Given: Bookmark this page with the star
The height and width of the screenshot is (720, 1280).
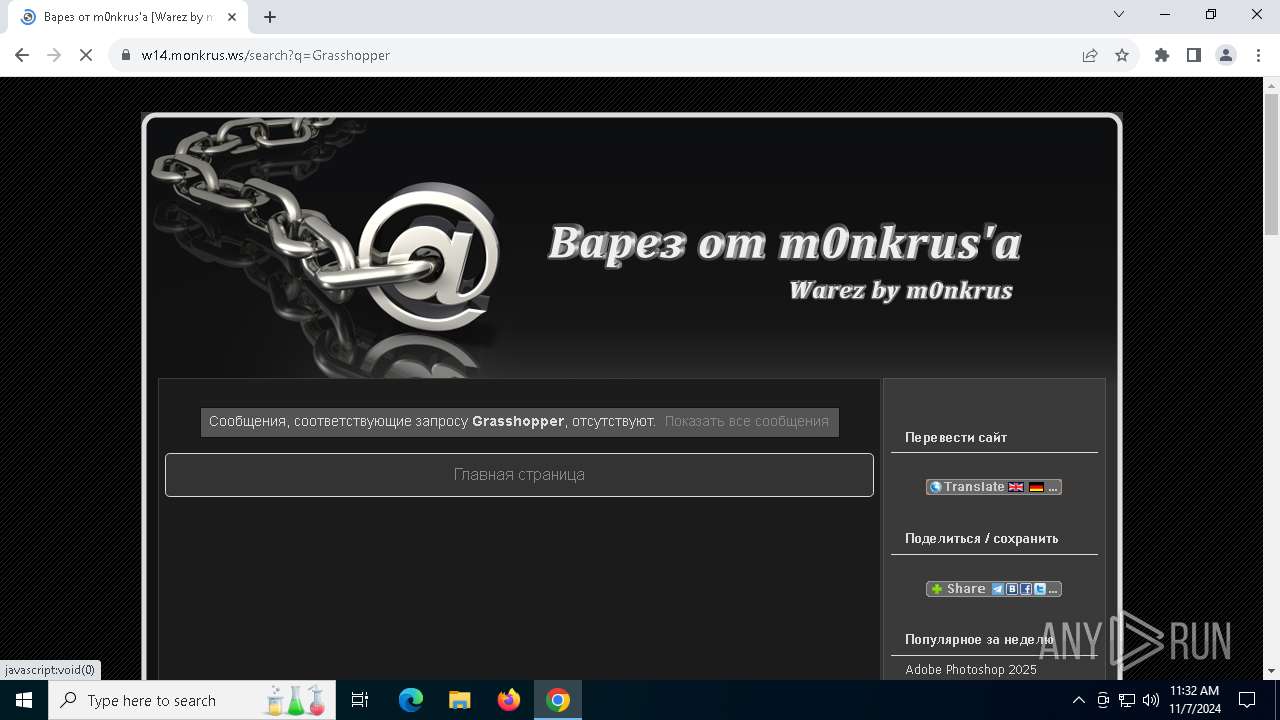Looking at the screenshot, I should pyautogui.click(x=1122, y=55).
